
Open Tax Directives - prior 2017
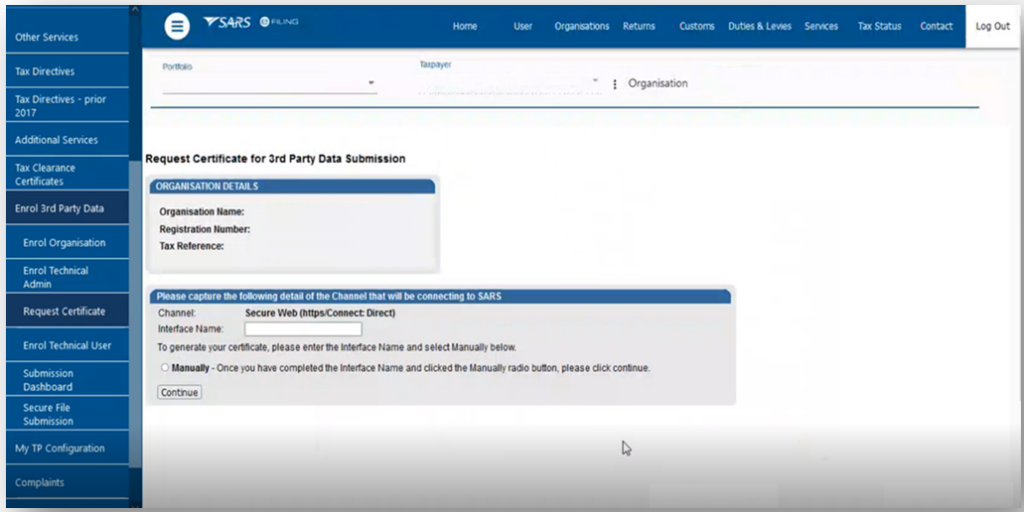(x=67, y=106)
